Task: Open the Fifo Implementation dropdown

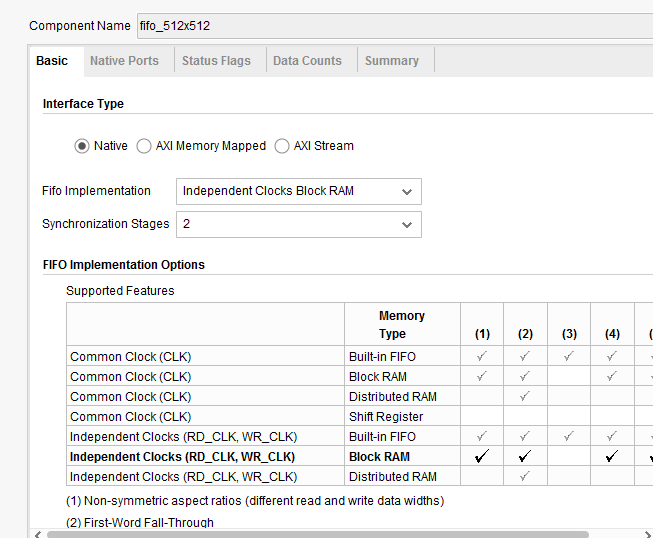Action: [x=298, y=191]
